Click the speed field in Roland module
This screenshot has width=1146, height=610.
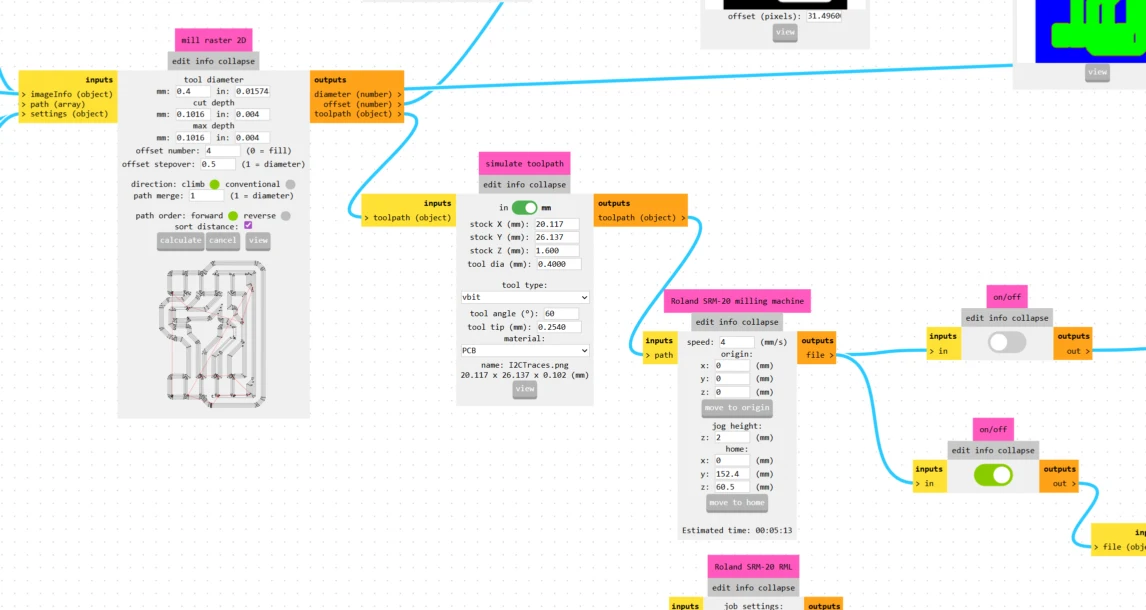click(x=736, y=342)
